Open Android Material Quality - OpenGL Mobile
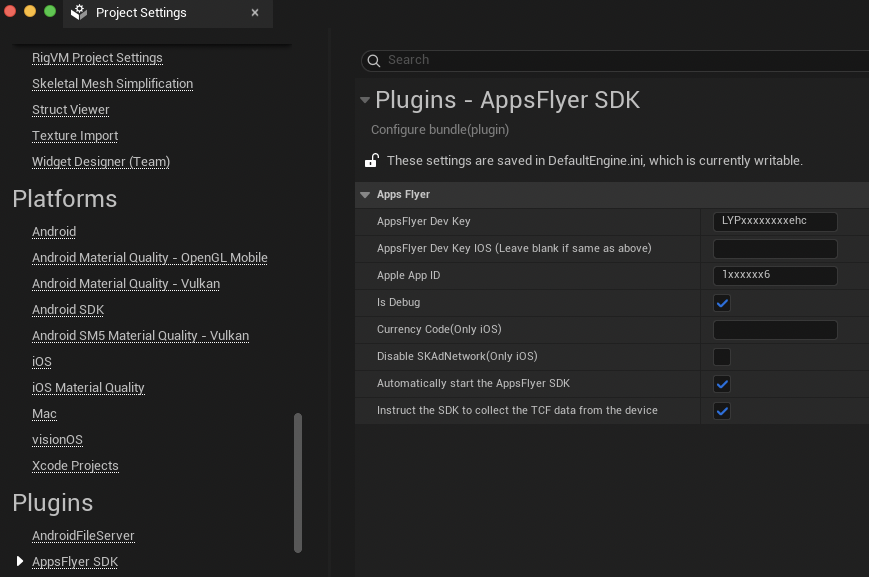This screenshot has width=869, height=577. tap(150, 258)
